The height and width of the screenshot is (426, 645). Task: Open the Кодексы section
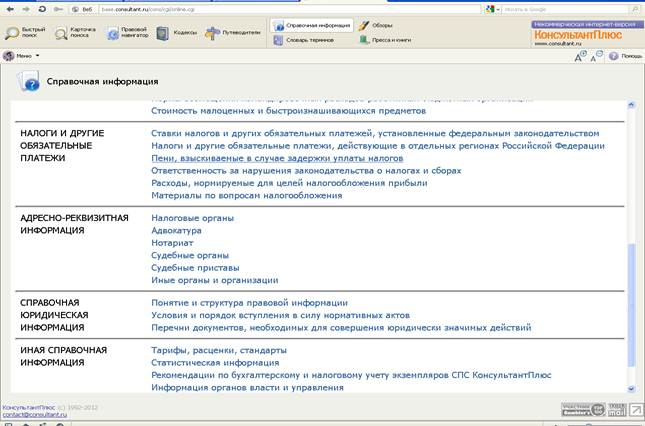(x=177, y=32)
